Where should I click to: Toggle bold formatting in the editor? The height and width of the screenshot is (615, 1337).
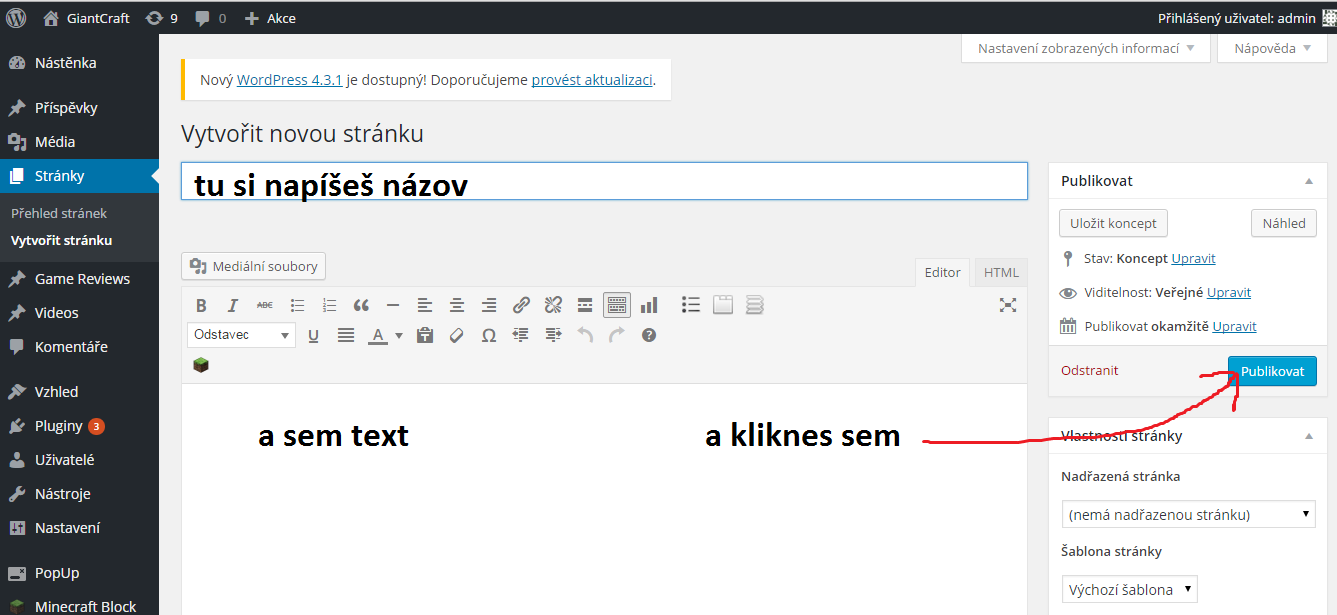tap(201, 305)
